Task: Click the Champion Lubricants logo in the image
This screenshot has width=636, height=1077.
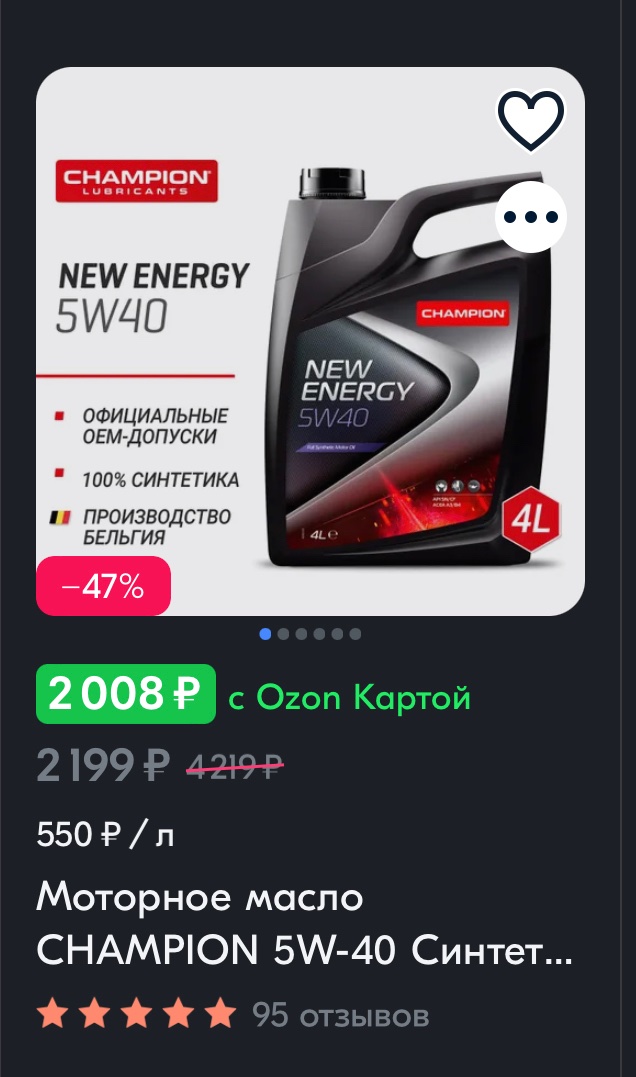Action: click(x=137, y=181)
